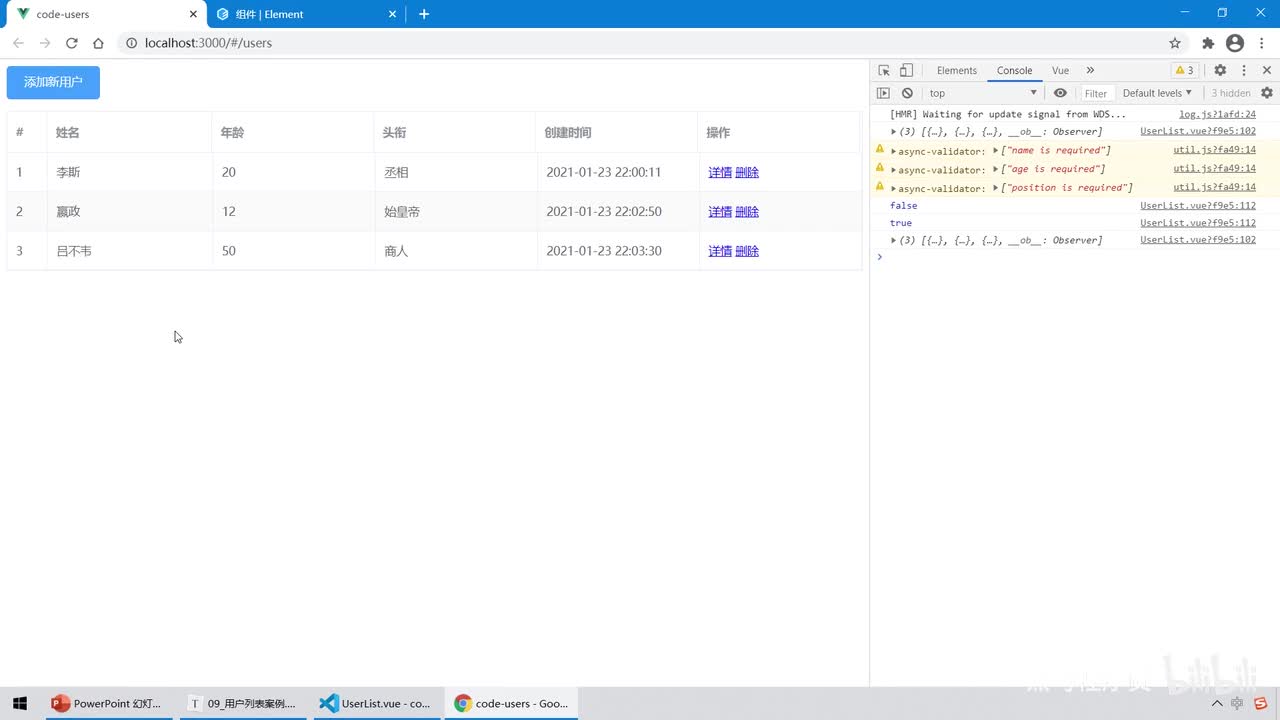
Task: Click the 3 warnings badge
Action: (1184, 70)
